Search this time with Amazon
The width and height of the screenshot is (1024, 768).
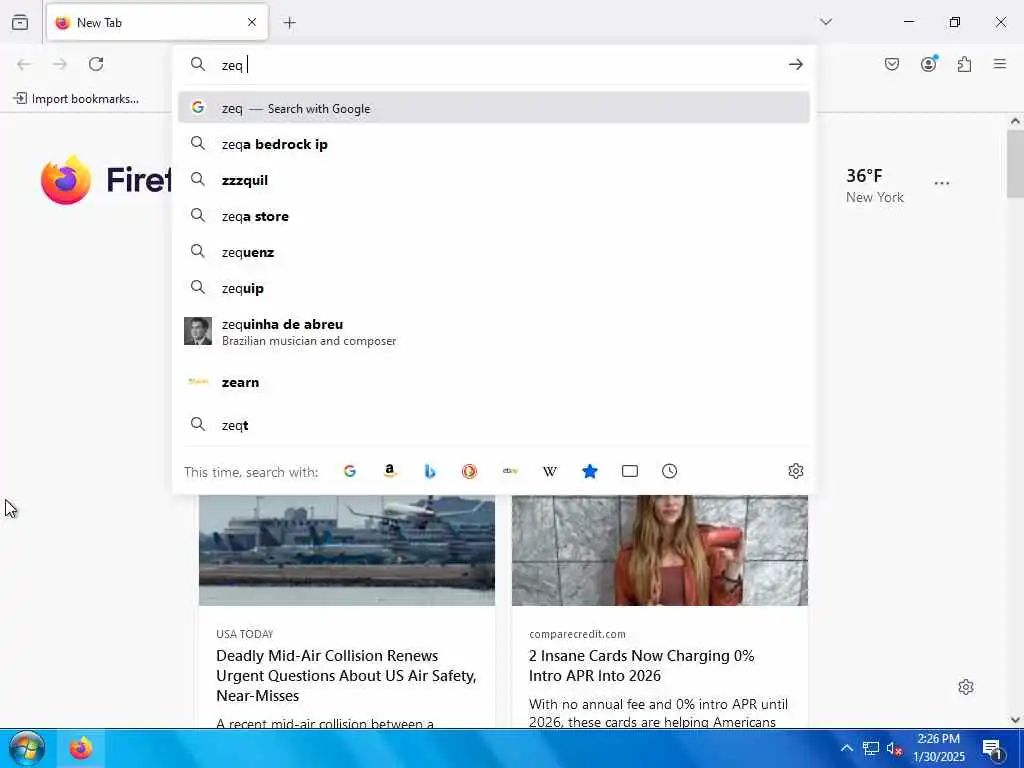click(390, 471)
